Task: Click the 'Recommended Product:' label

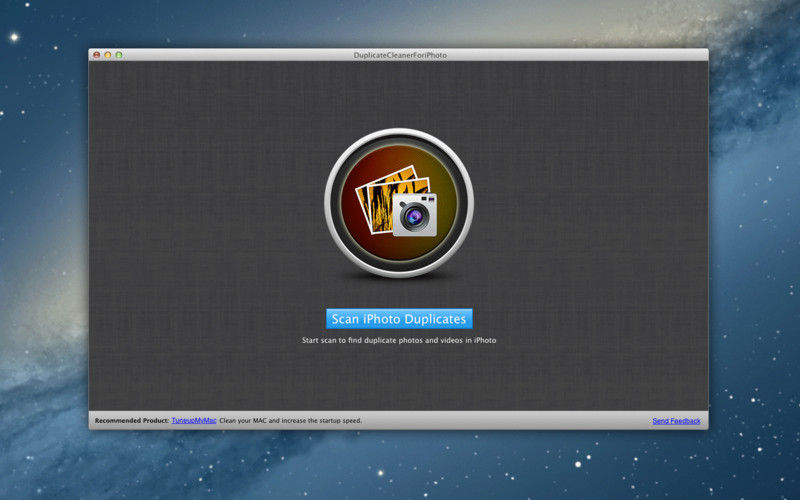Action: click(132, 420)
